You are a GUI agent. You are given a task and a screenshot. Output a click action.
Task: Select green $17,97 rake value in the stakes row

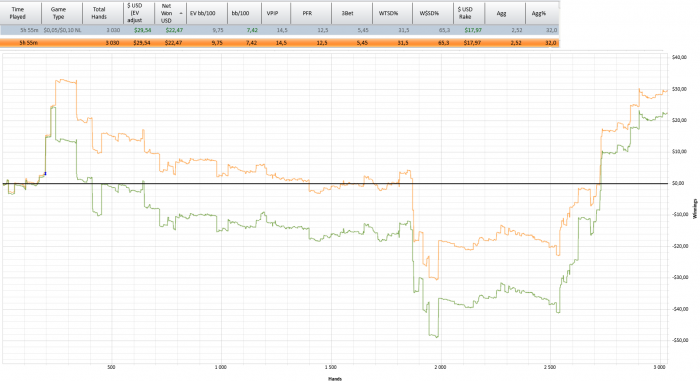click(473, 30)
